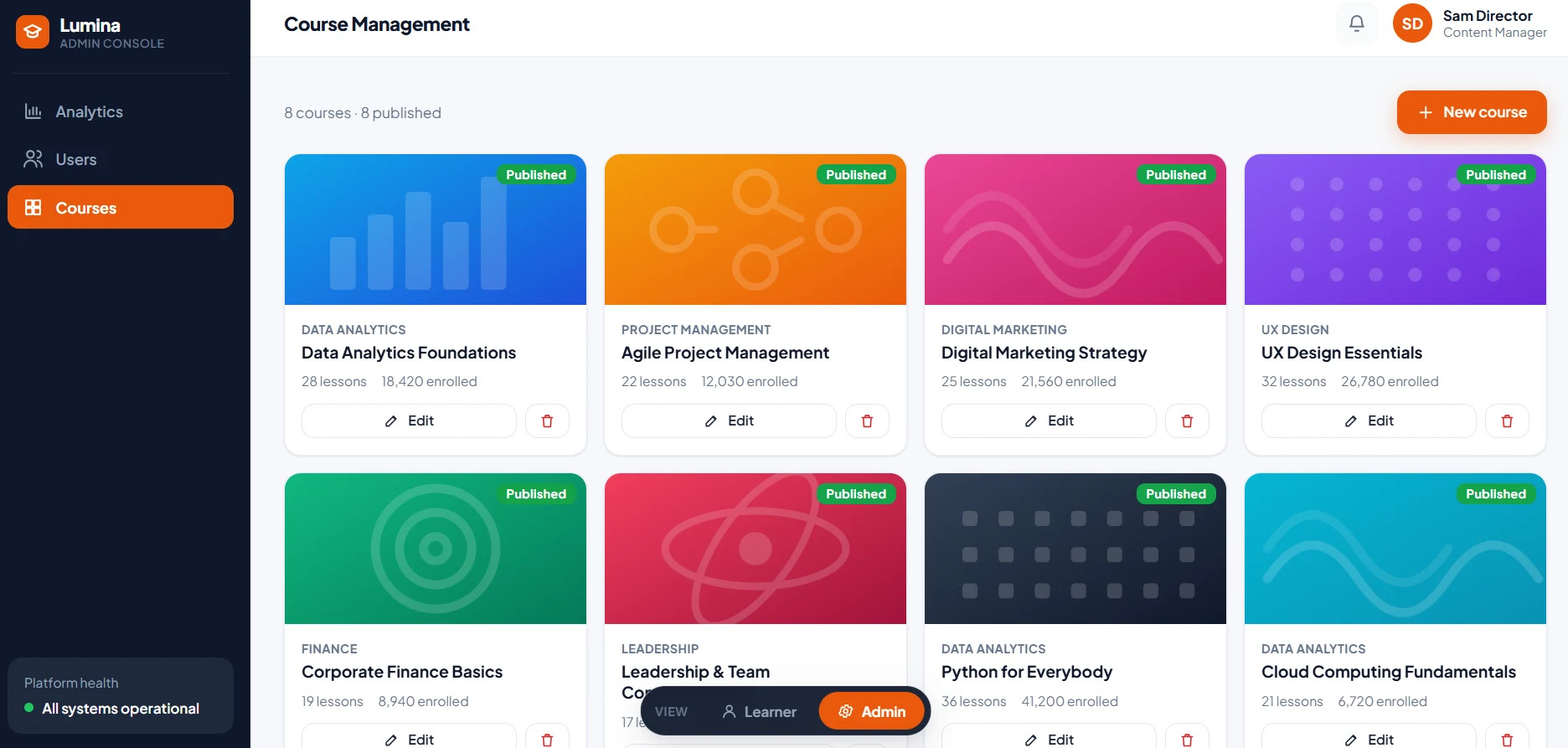Viewport: 1568px width, 748px height.
Task: Delete the Corporate Finance Basics course
Action: [547, 736]
